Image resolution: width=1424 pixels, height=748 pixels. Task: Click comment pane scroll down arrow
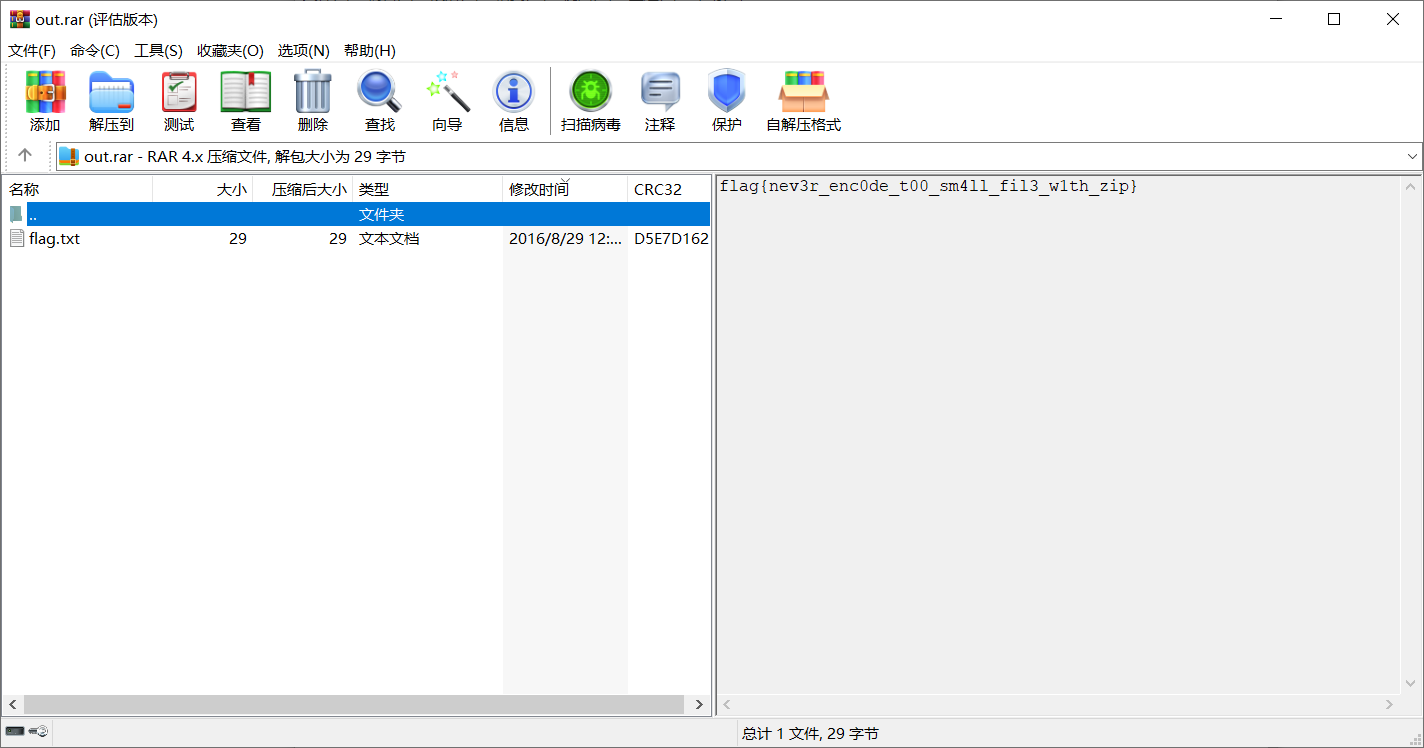pyautogui.click(x=1410, y=684)
